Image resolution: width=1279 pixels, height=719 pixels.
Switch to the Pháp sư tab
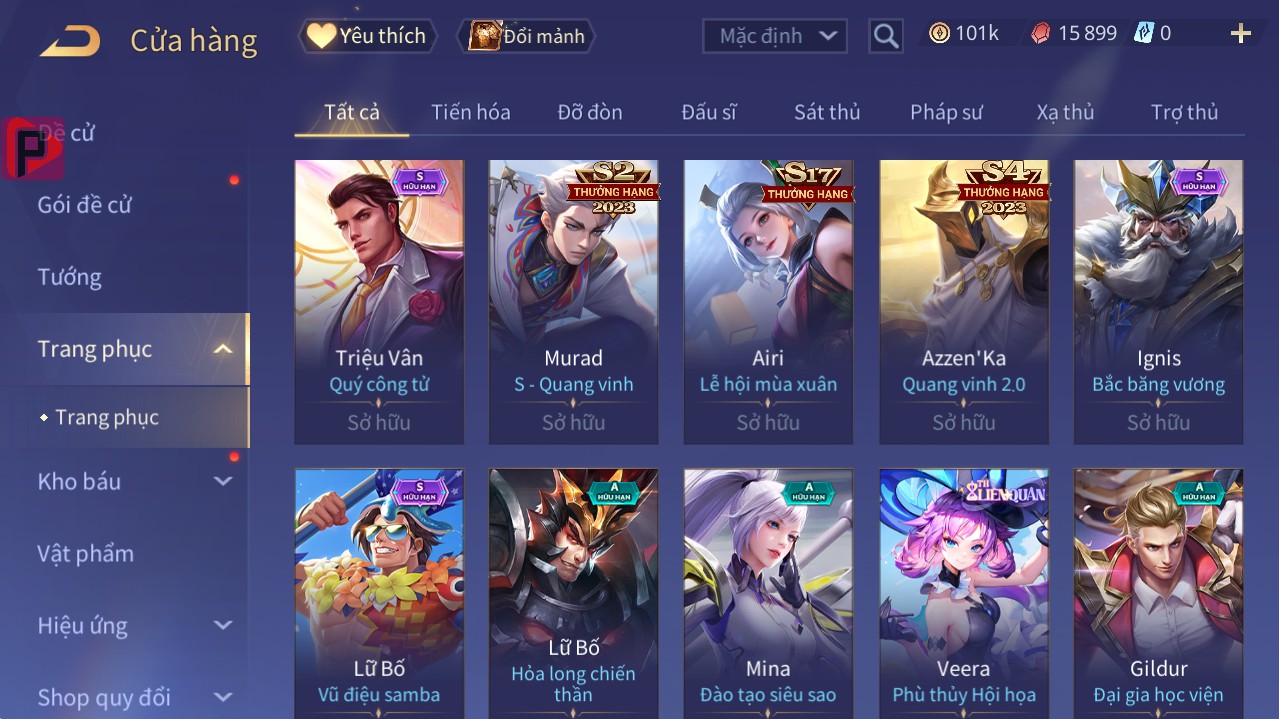pyautogui.click(x=946, y=112)
